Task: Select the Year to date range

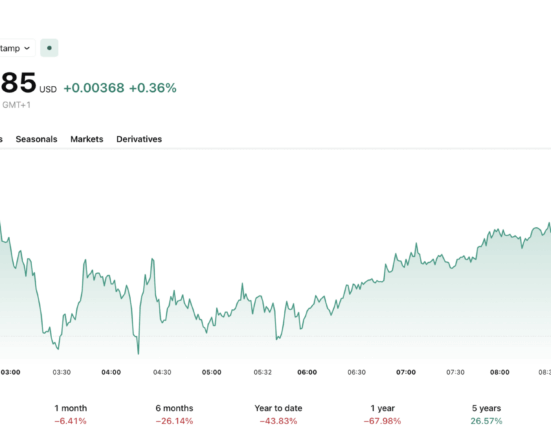Action: click(x=278, y=414)
